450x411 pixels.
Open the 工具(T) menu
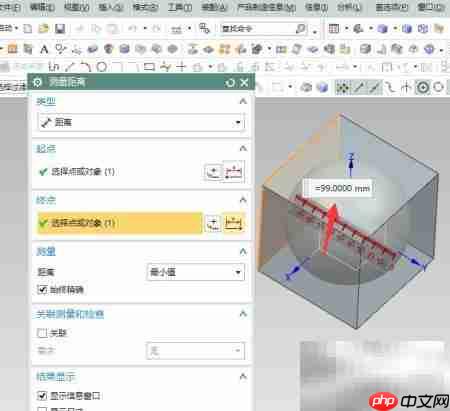pyautogui.click(x=179, y=7)
